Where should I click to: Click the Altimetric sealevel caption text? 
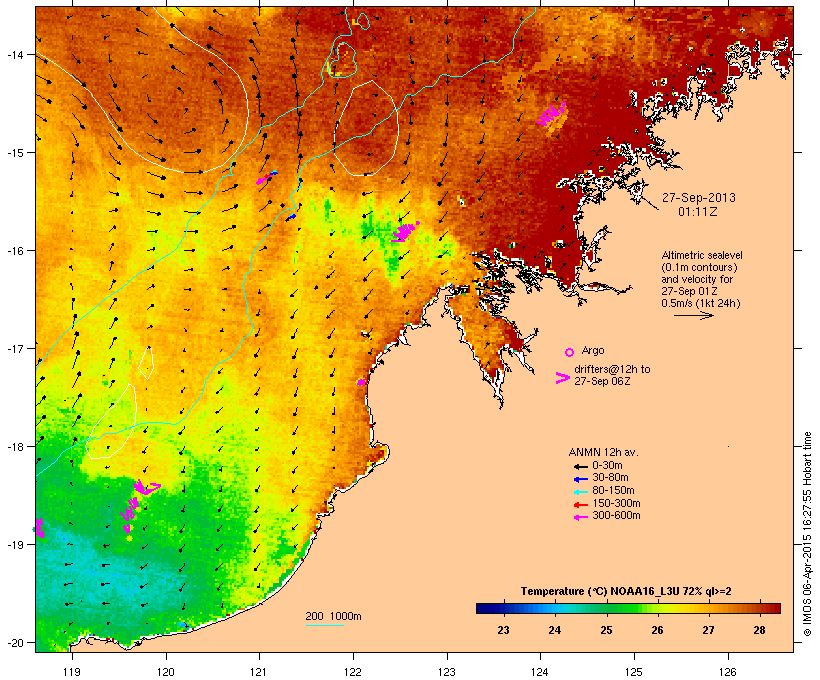point(702,255)
